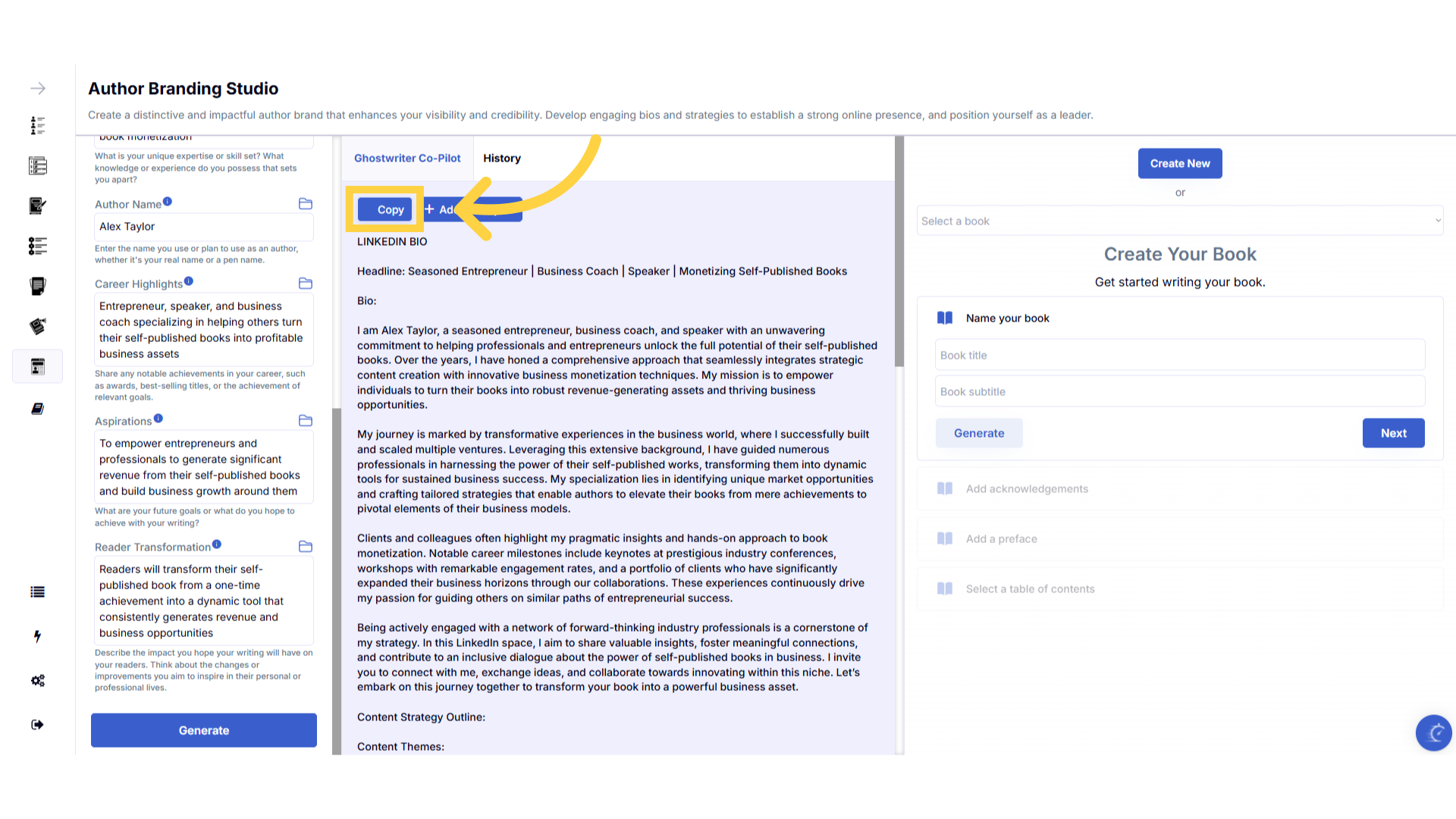This screenshot has height=819, width=1456.
Task: Click the Next button
Action: coord(1393,433)
